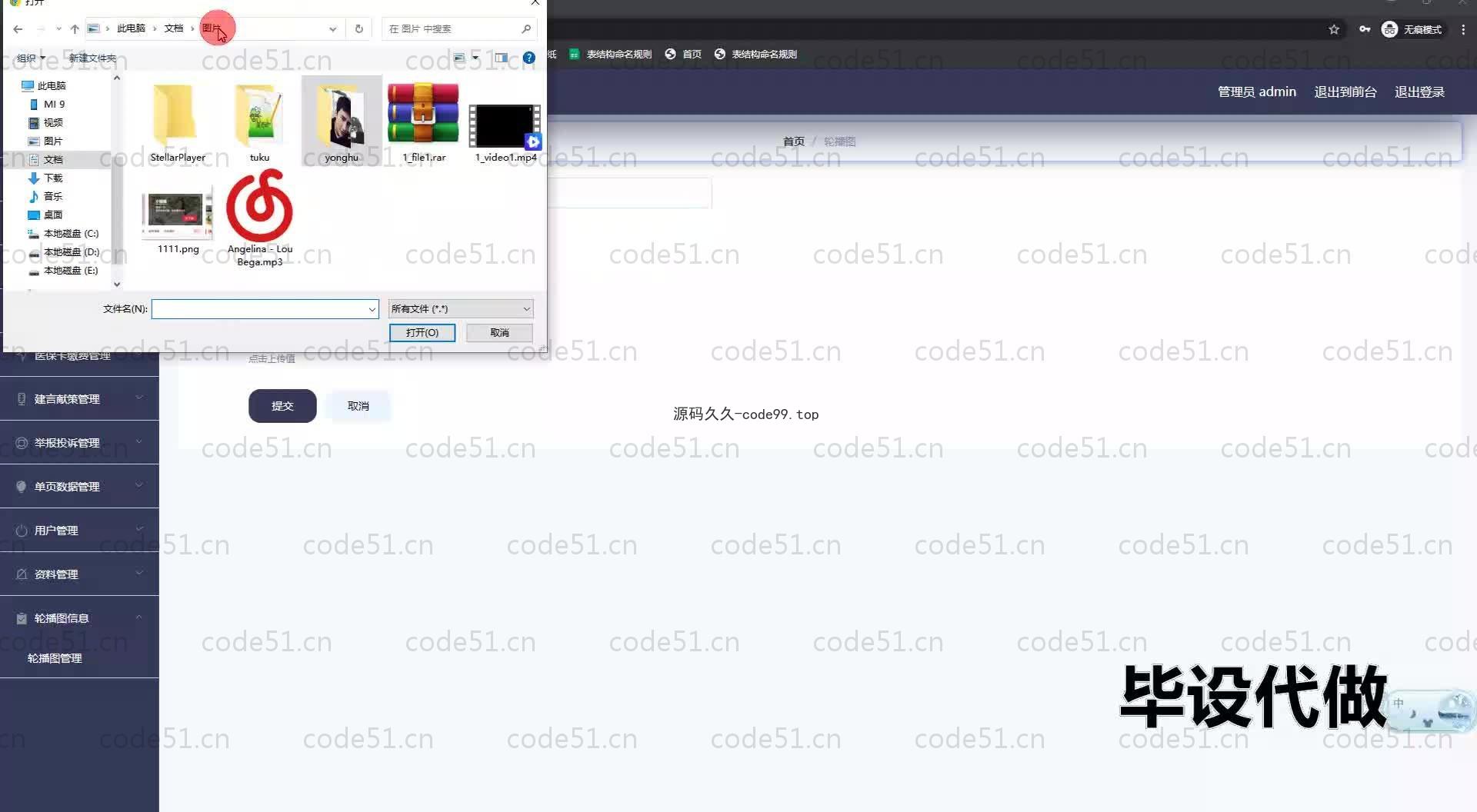Go to 首页 breadcrumb link
This screenshot has width=1477, height=812.
click(x=793, y=141)
